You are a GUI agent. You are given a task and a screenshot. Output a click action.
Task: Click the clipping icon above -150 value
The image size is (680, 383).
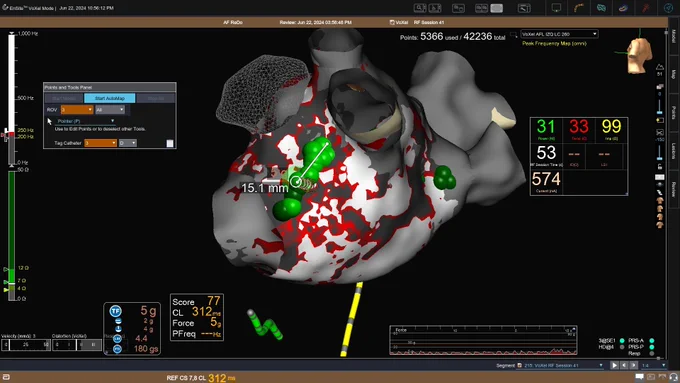(660, 132)
